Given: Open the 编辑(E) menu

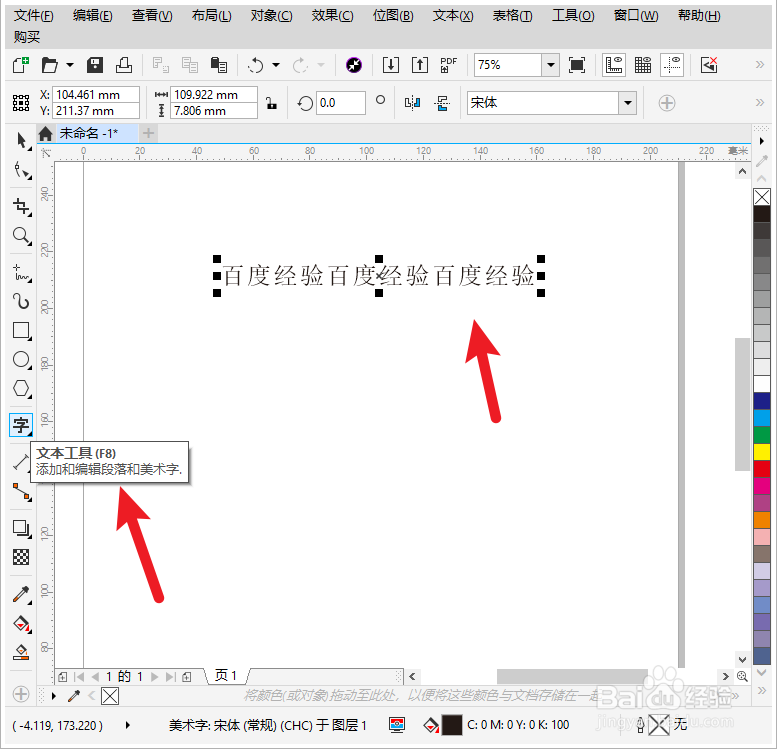Looking at the screenshot, I should point(93,16).
